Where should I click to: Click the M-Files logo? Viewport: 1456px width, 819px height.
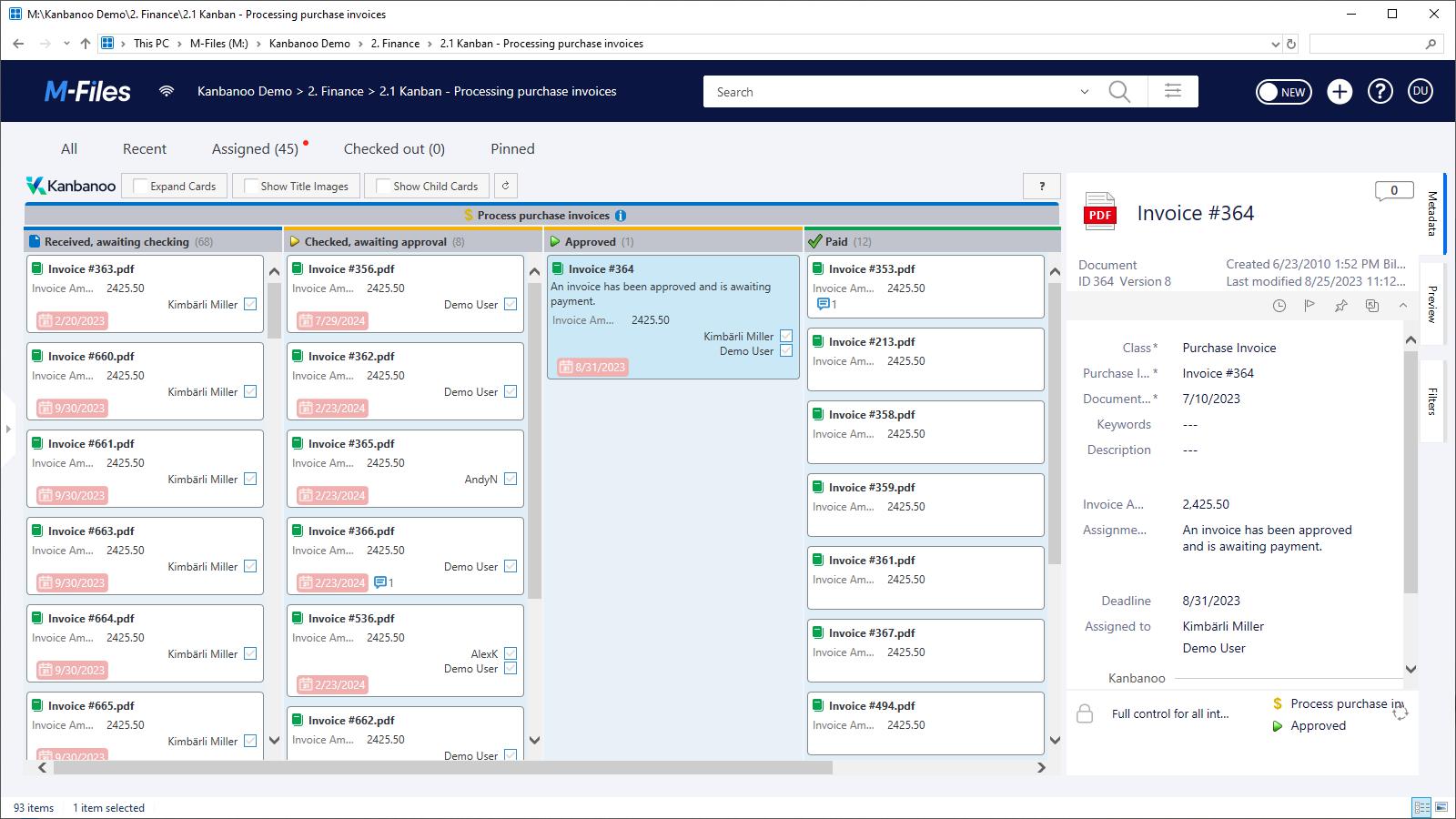click(x=87, y=91)
